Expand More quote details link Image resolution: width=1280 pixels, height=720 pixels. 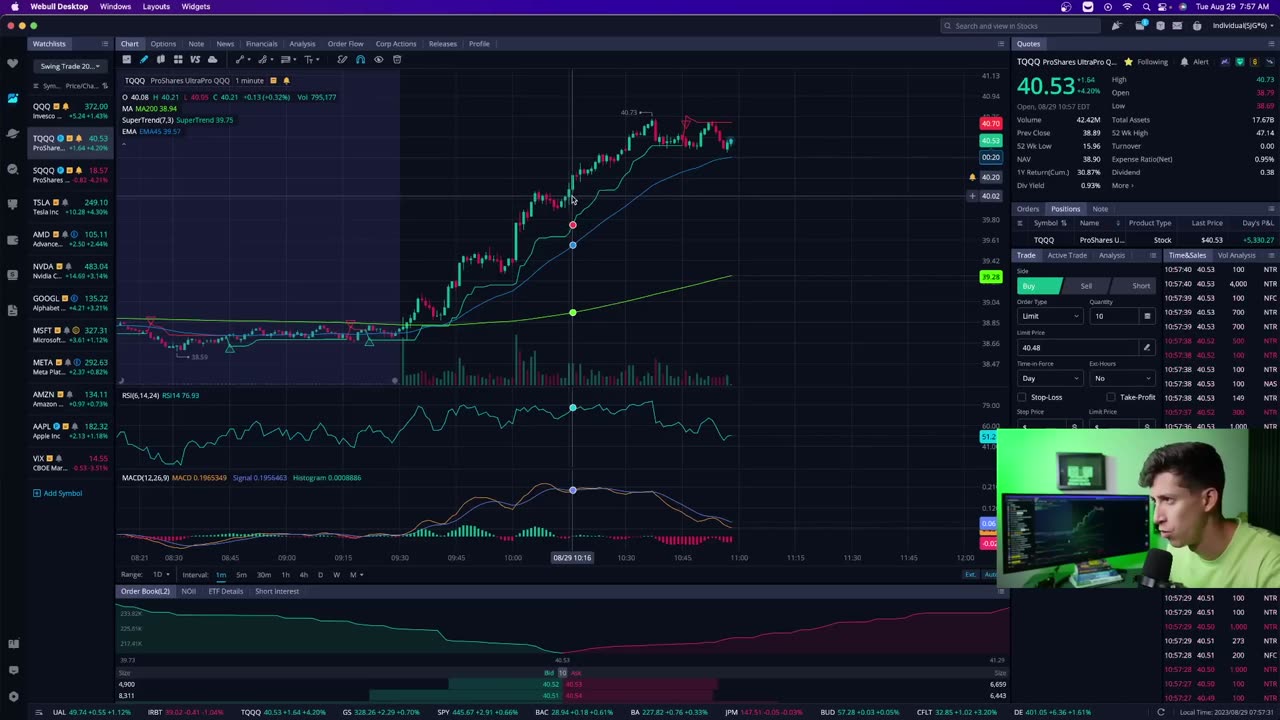coord(1122,185)
